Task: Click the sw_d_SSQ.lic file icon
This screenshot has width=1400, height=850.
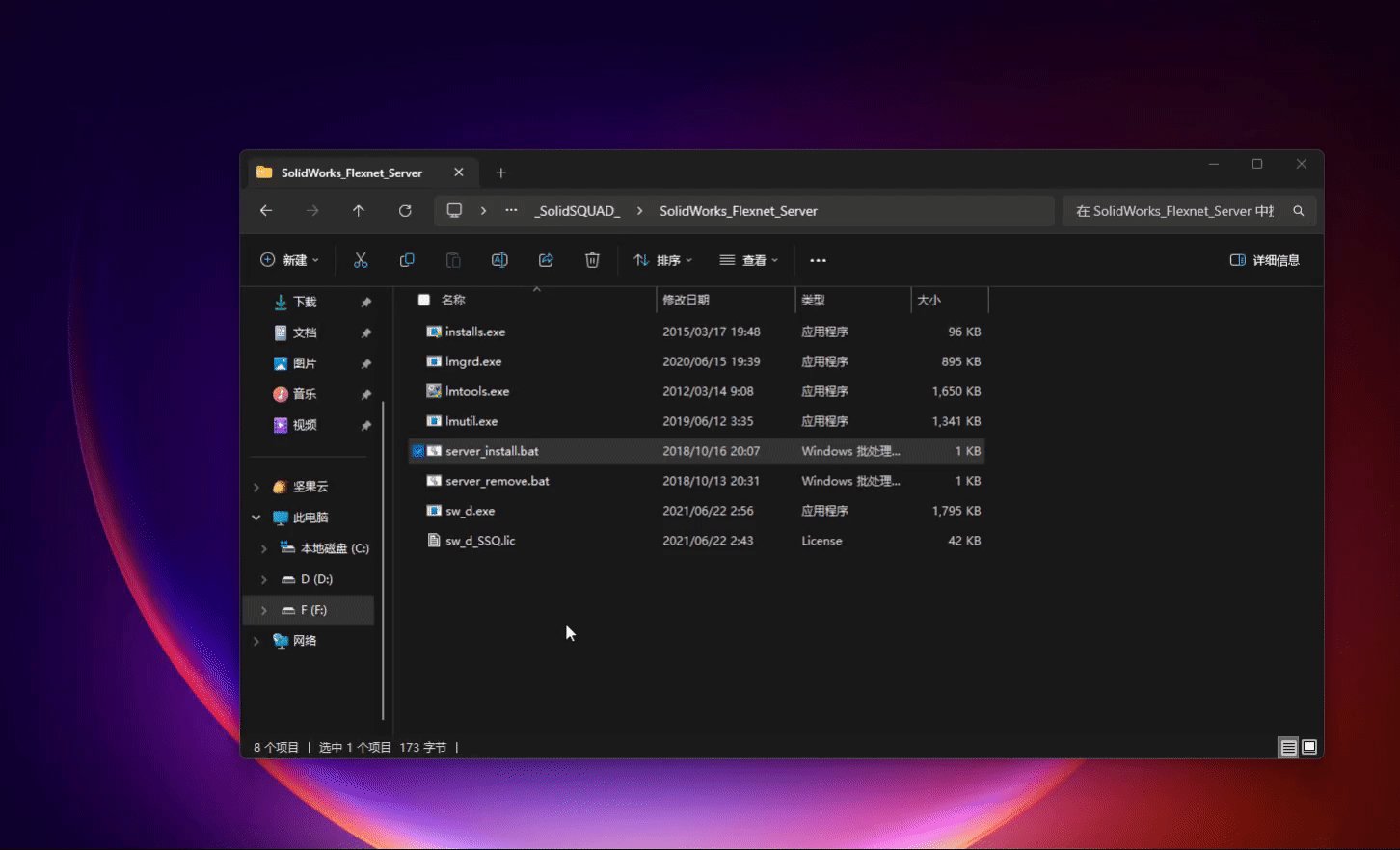Action: pyautogui.click(x=434, y=541)
